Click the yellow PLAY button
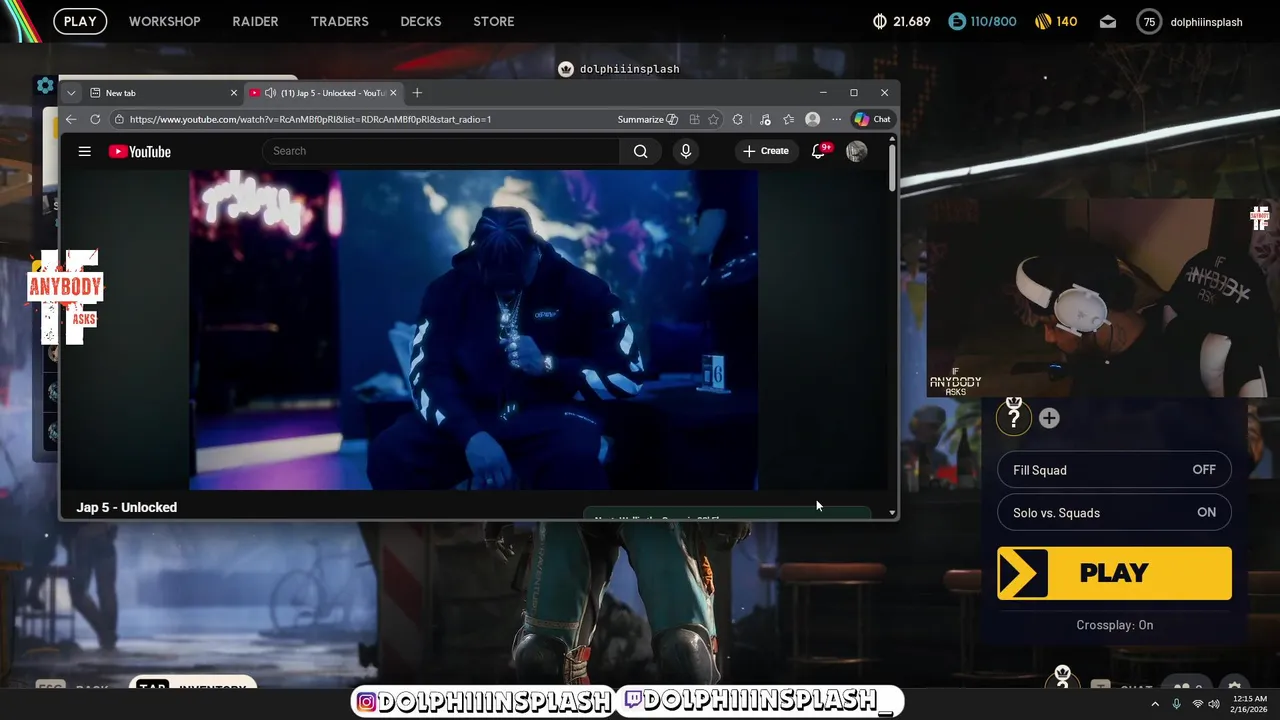This screenshot has height=720, width=1280. (x=1114, y=573)
